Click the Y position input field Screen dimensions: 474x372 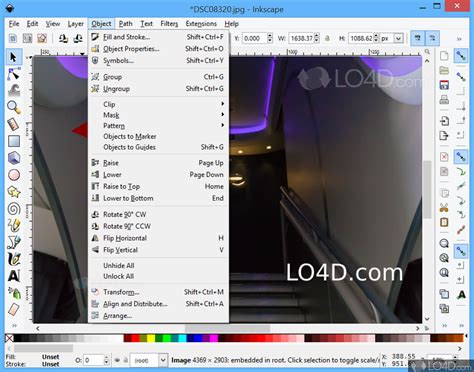254,38
